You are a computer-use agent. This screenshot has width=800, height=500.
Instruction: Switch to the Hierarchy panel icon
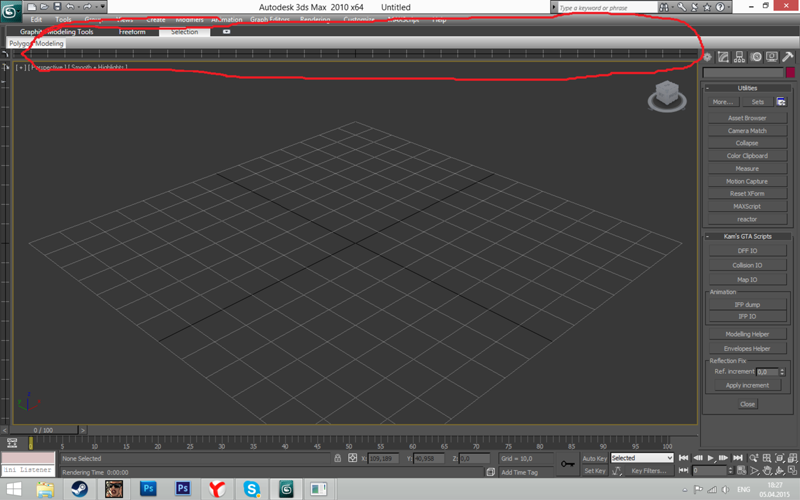[739, 57]
